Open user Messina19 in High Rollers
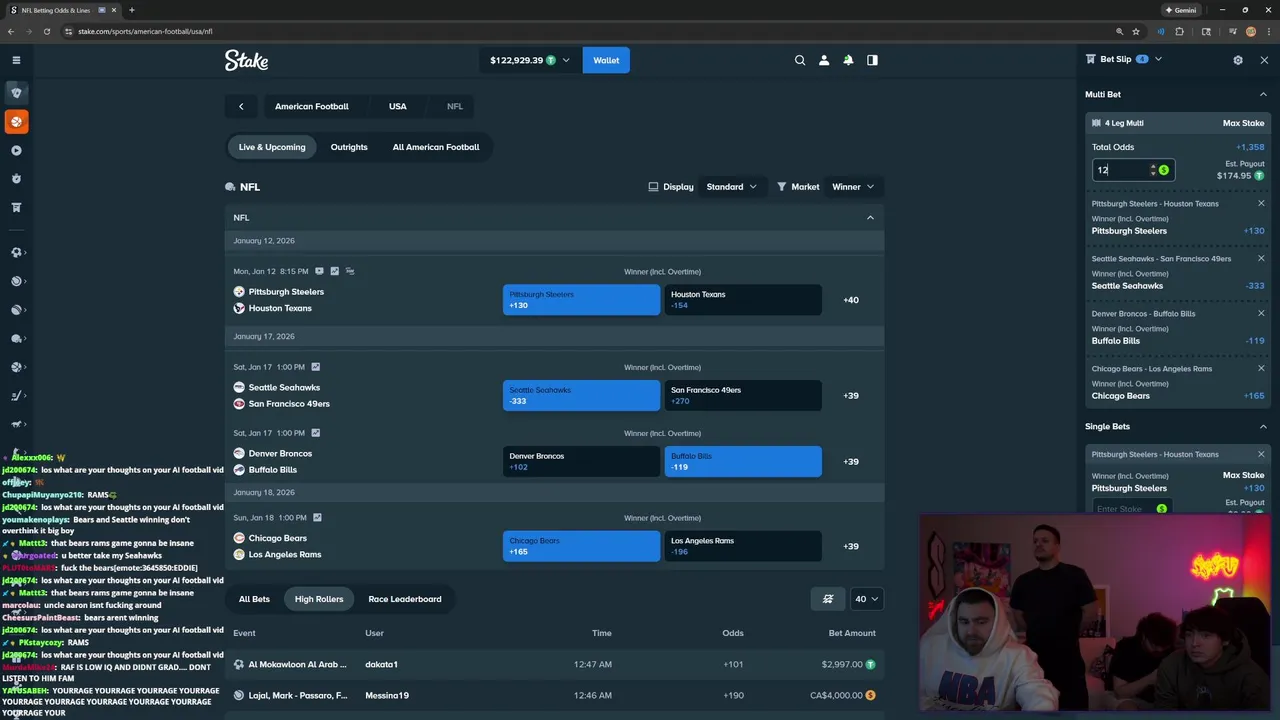Viewport: 1280px width, 720px height. pos(387,695)
